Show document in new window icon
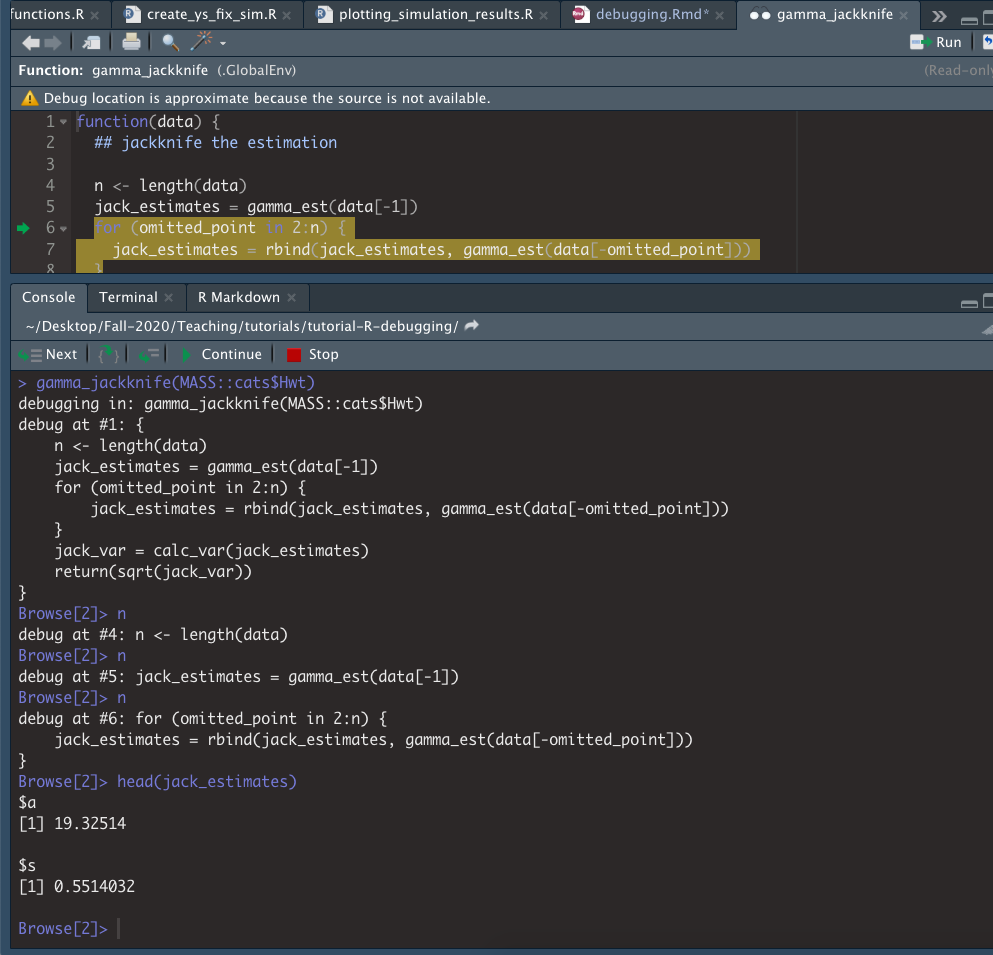993x955 pixels. click(x=91, y=43)
